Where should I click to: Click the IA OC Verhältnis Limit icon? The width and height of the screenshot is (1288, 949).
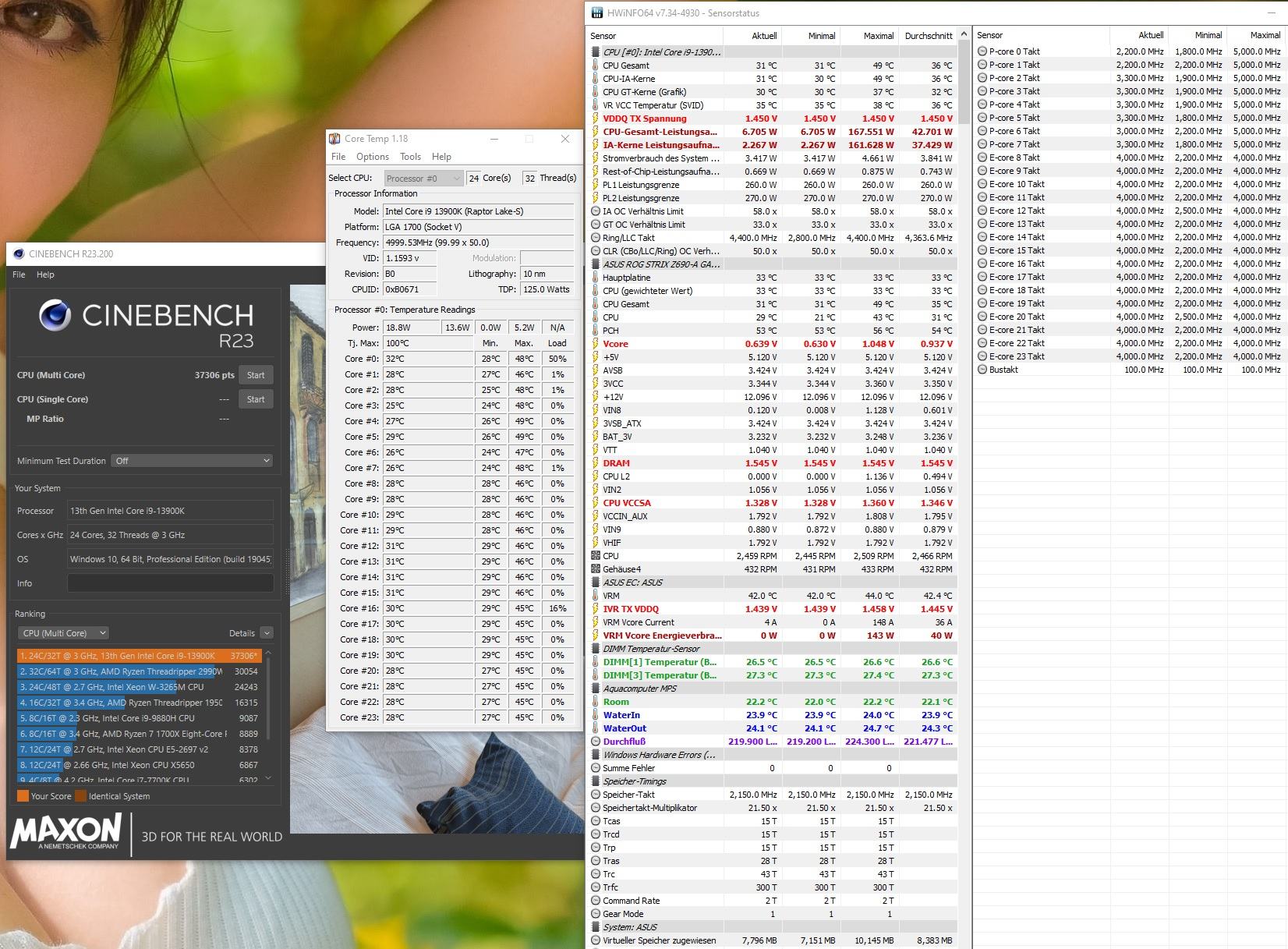(x=596, y=211)
